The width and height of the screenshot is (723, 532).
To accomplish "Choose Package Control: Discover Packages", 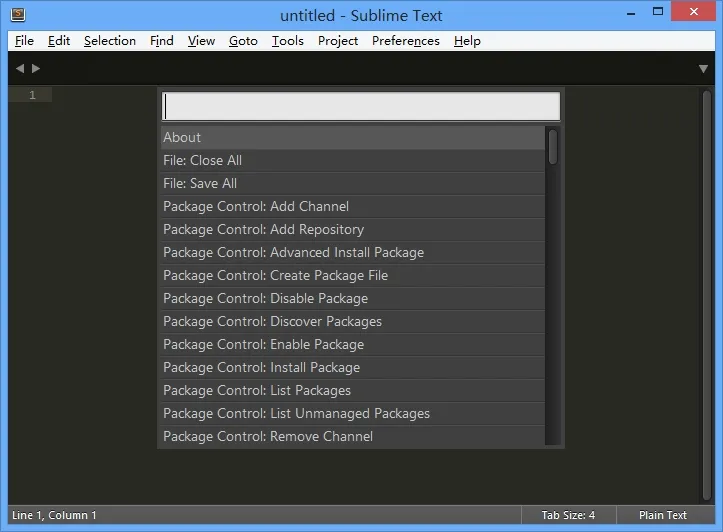I will [x=353, y=322].
